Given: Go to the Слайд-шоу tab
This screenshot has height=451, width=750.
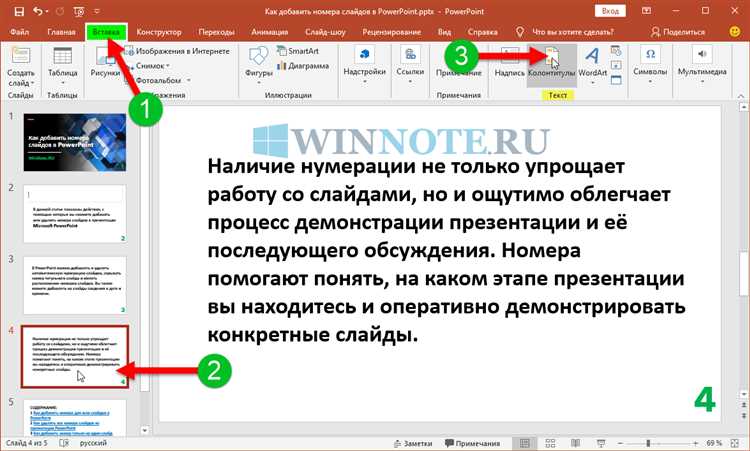Looking at the screenshot, I should (x=325, y=32).
